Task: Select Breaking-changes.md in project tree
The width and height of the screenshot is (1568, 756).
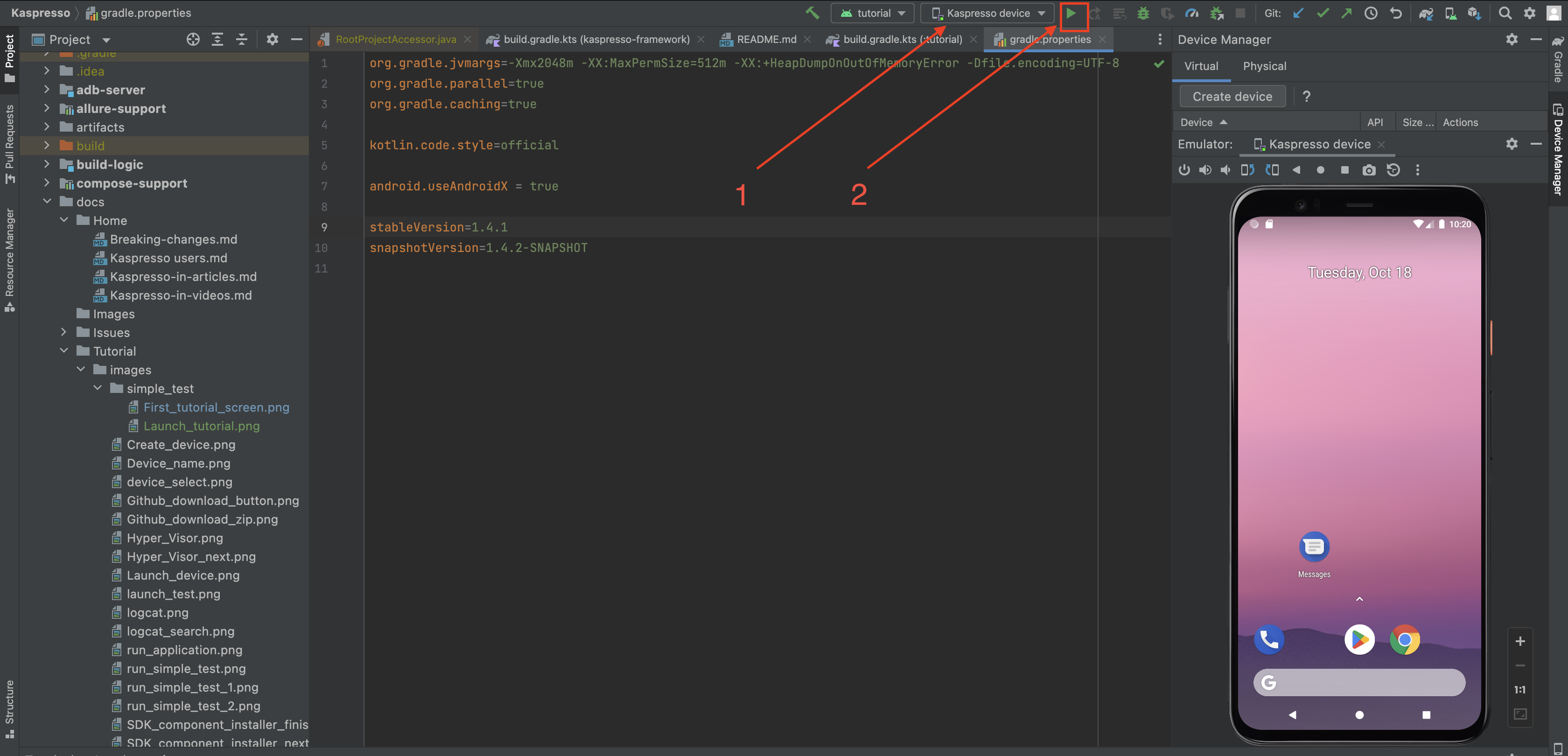Action: pyautogui.click(x=173, y=239)
